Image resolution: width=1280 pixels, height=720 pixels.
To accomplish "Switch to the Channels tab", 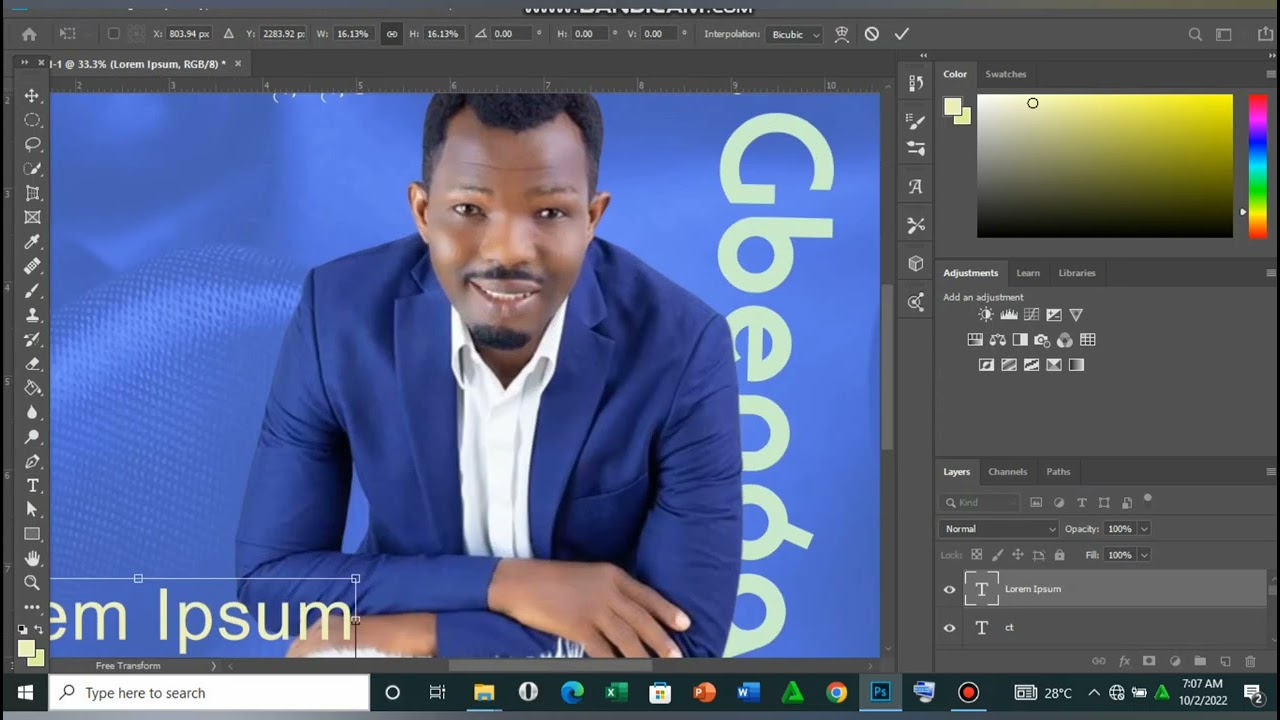I will (x=1007, y=472).
